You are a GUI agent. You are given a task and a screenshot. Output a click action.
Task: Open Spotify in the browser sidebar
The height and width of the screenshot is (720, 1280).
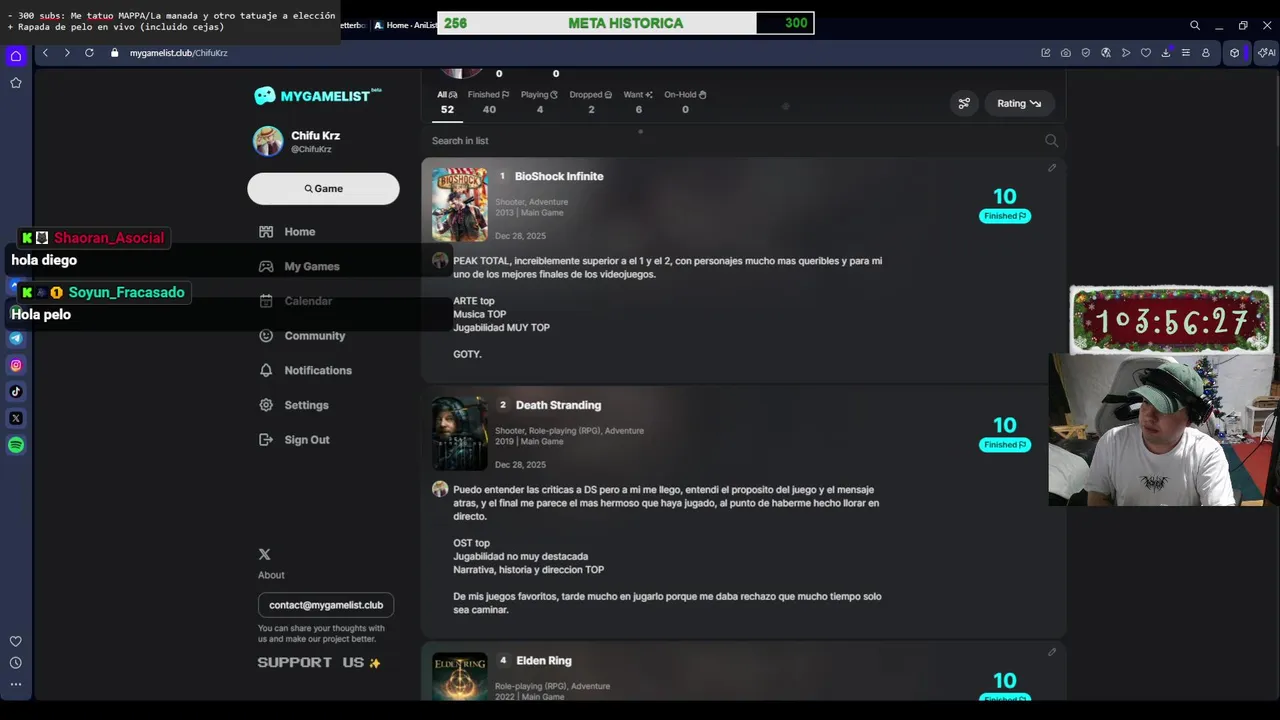click(x=16, y=445)
